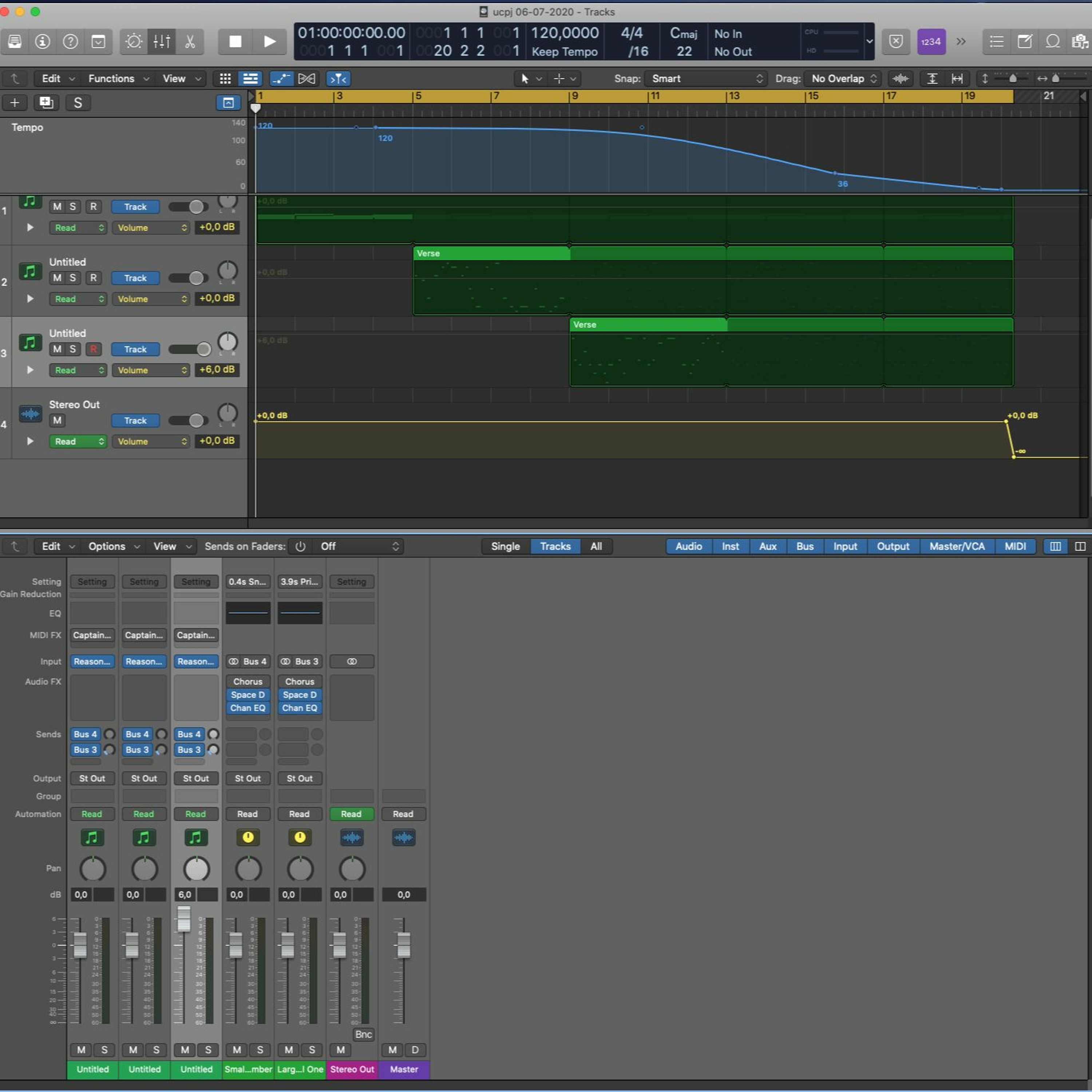1092x1092 pixels.
Task: Mute the Stereo Out track
Action: (57, 420)
